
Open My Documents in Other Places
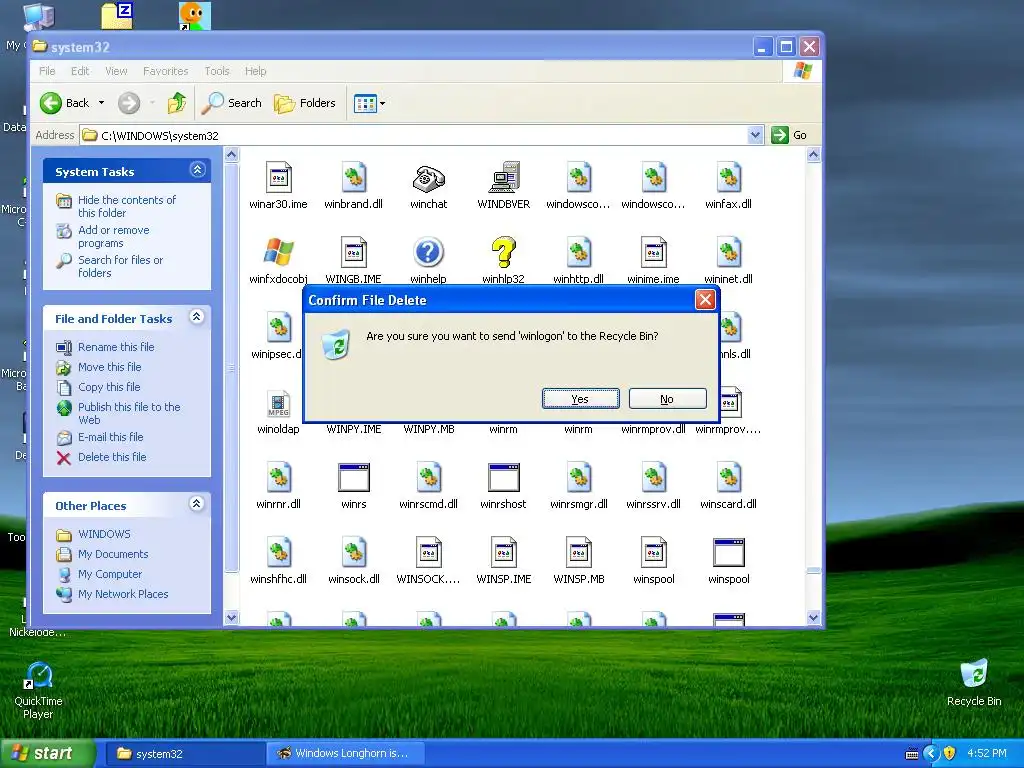click(x=113, y=554)
